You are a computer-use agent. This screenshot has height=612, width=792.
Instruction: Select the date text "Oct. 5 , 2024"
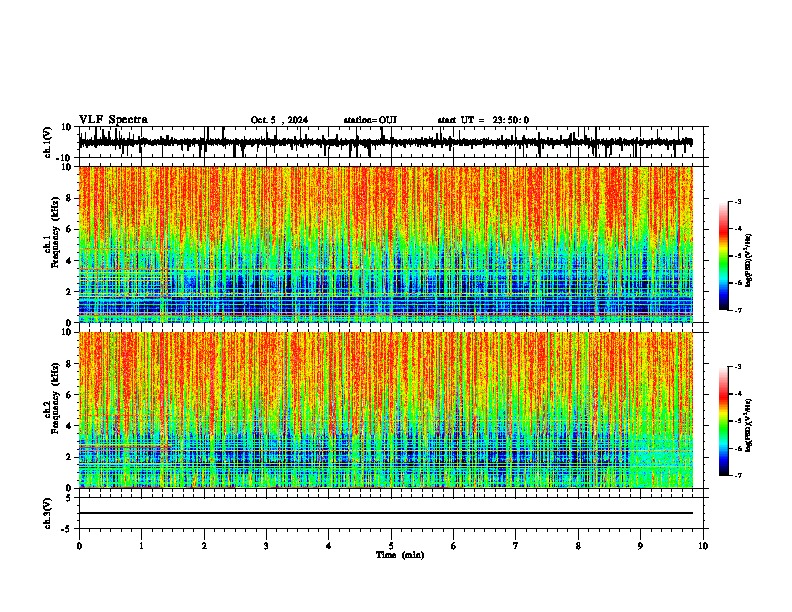(279, 120)
